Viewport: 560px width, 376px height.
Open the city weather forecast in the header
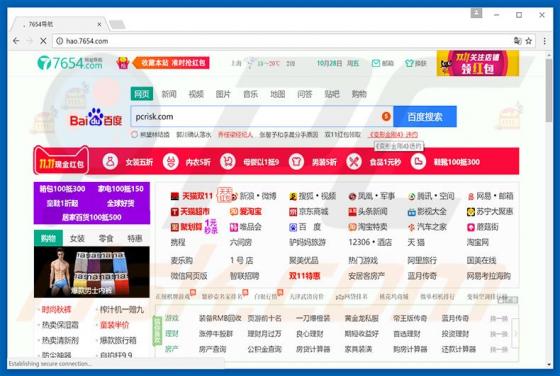point(263,63)
